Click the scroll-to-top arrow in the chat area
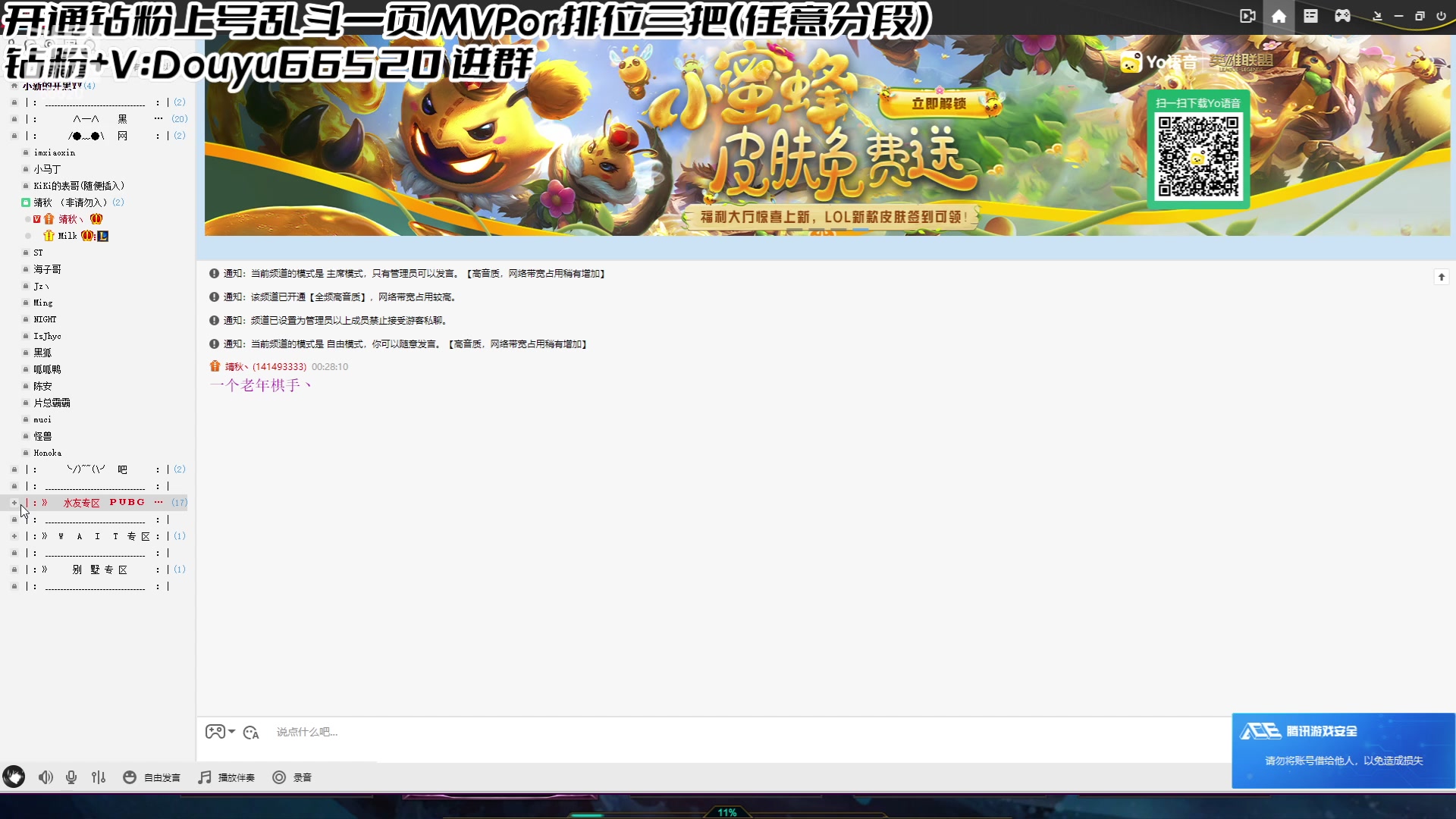The image size is (1456, 819). pos(1442,277)
